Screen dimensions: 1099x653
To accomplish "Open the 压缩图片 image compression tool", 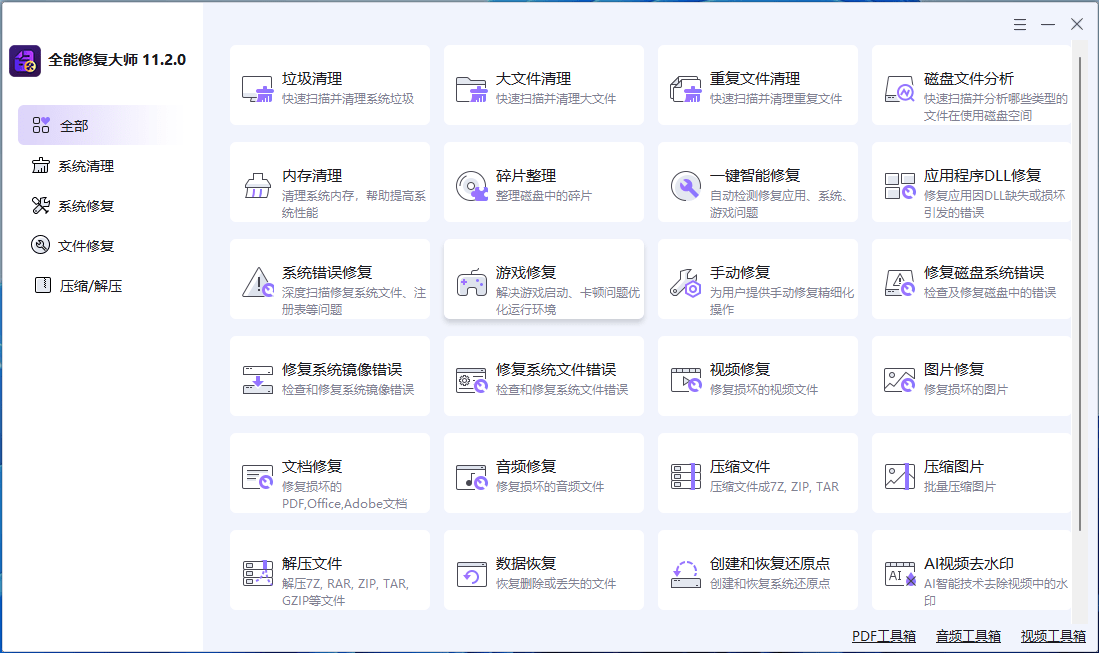I will click(x=970, y=472).
